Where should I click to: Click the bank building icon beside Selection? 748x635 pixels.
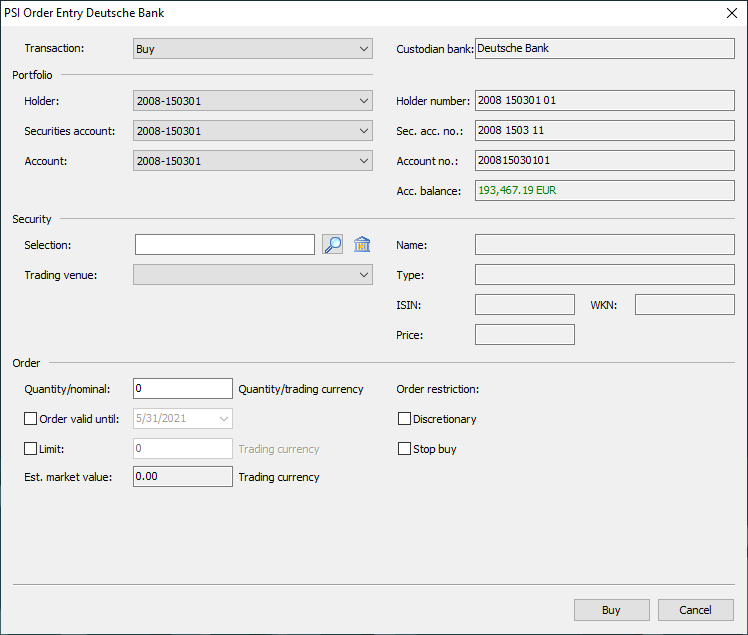[362, 245]
